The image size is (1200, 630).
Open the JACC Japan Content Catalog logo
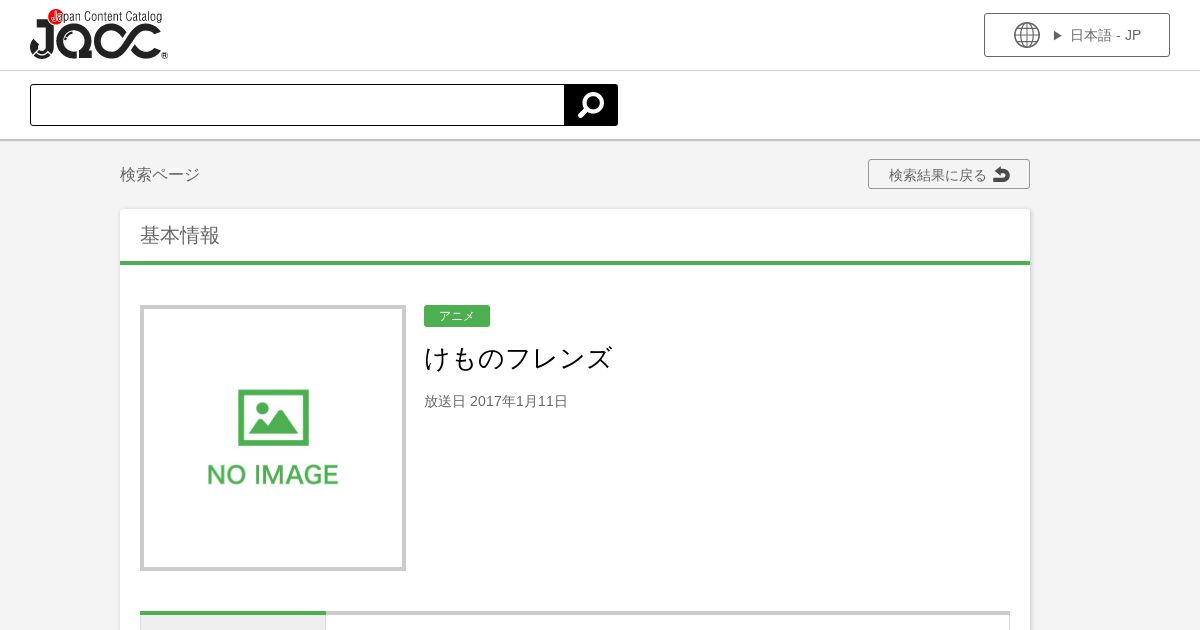99,35
